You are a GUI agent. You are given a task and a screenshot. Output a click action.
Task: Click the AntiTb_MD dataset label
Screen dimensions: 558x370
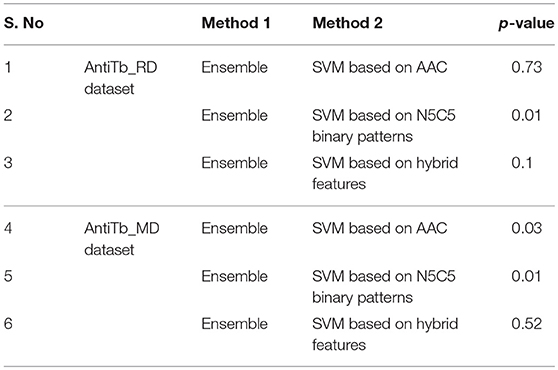pyautogui.click(x=122, y=239)
